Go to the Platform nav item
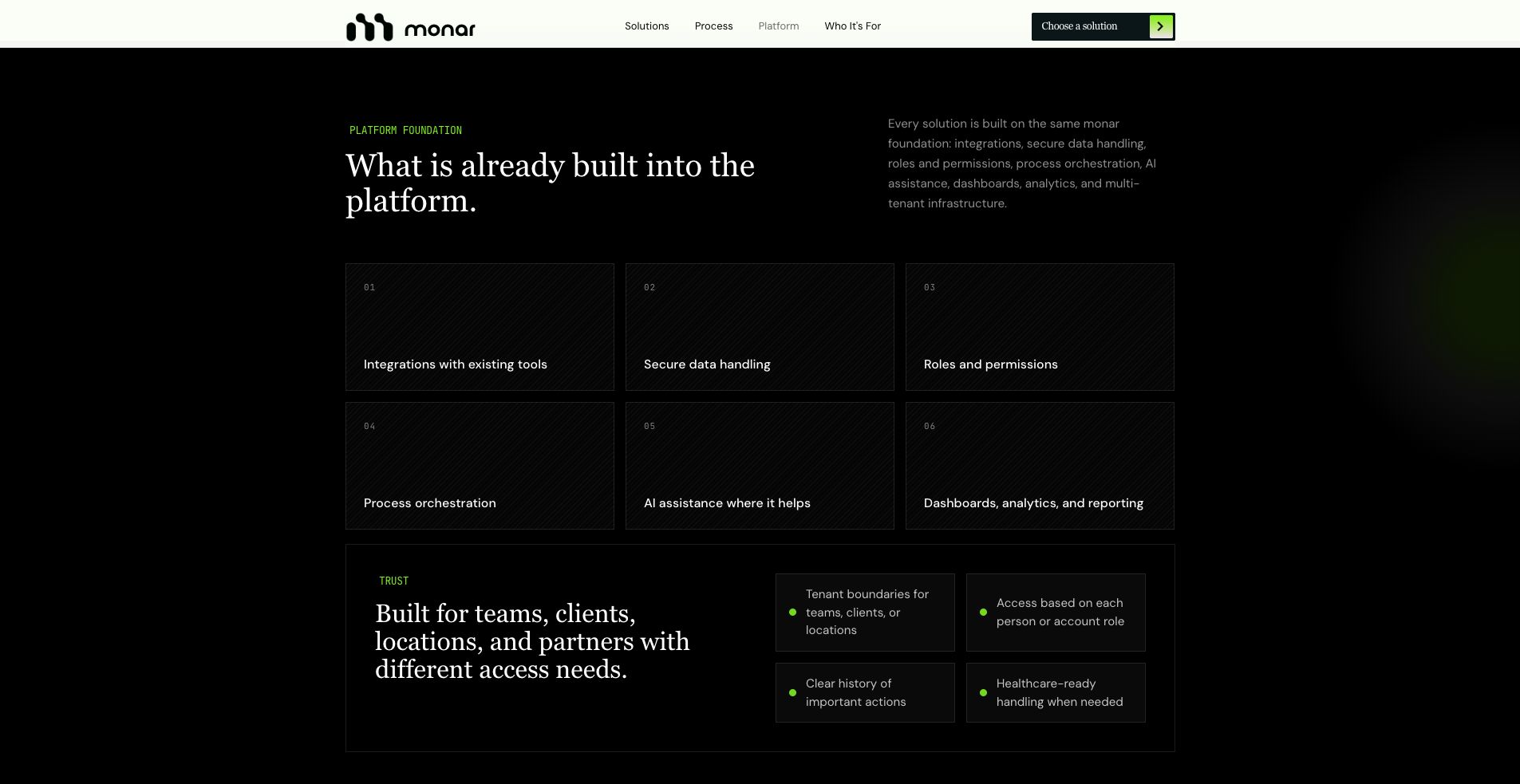 779,26
